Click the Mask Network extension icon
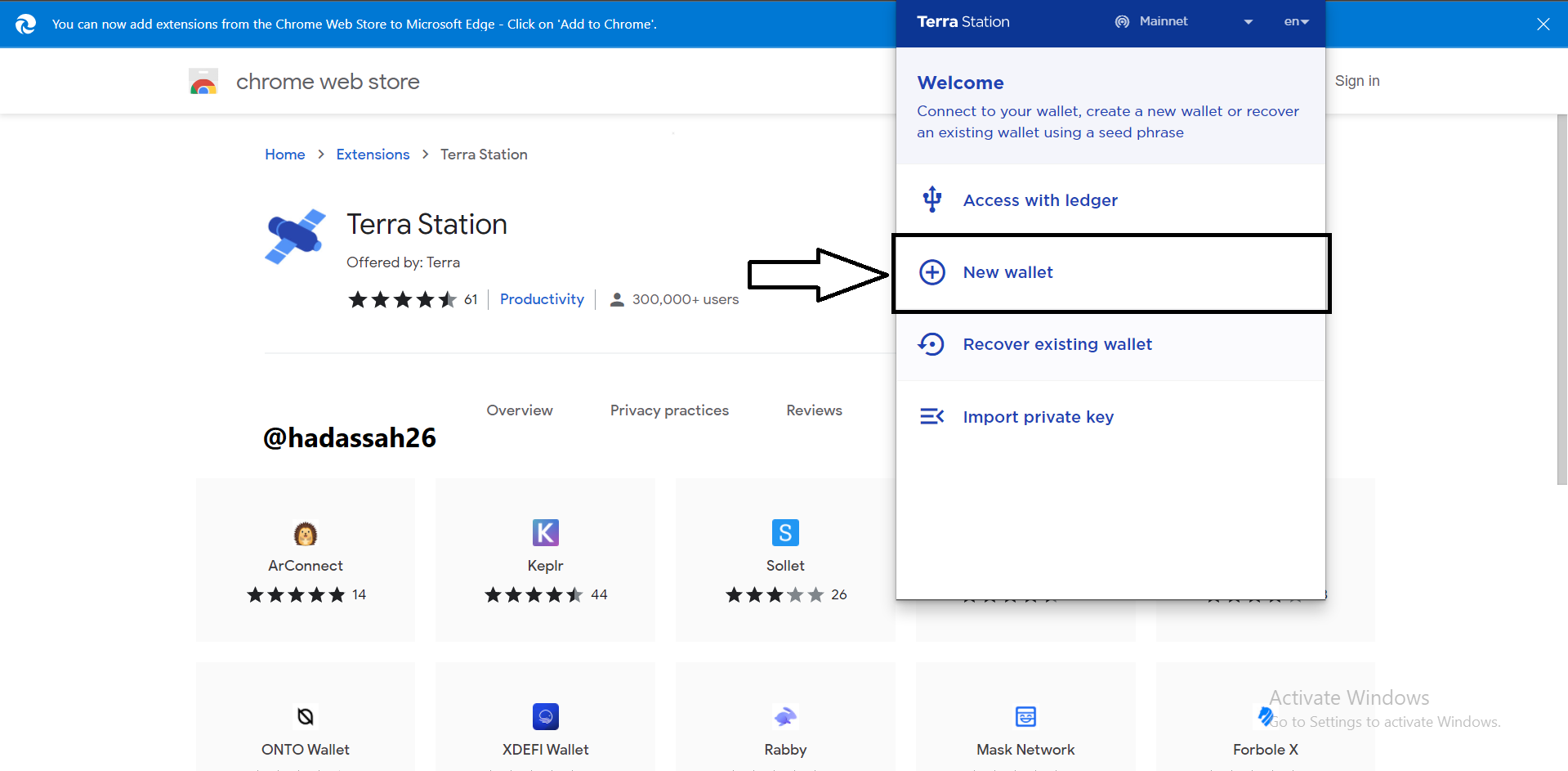The width and height of the screenshot is (1568, 771). point(1025,717)
